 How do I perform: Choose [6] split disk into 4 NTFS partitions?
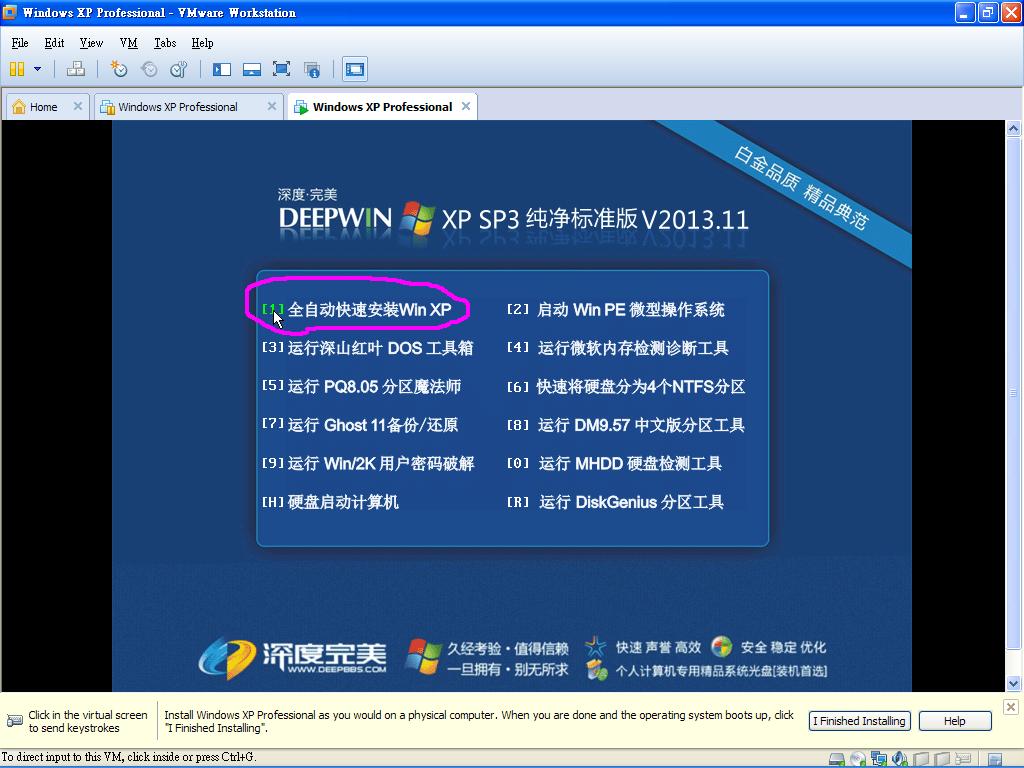(x=626, y=387)
